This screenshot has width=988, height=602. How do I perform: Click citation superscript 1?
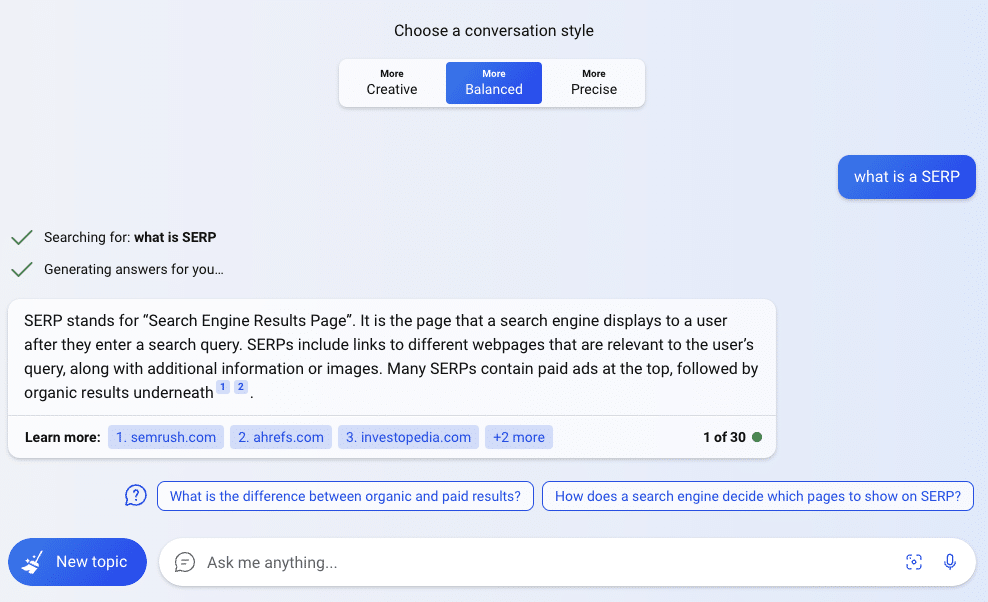click(222, 387)
